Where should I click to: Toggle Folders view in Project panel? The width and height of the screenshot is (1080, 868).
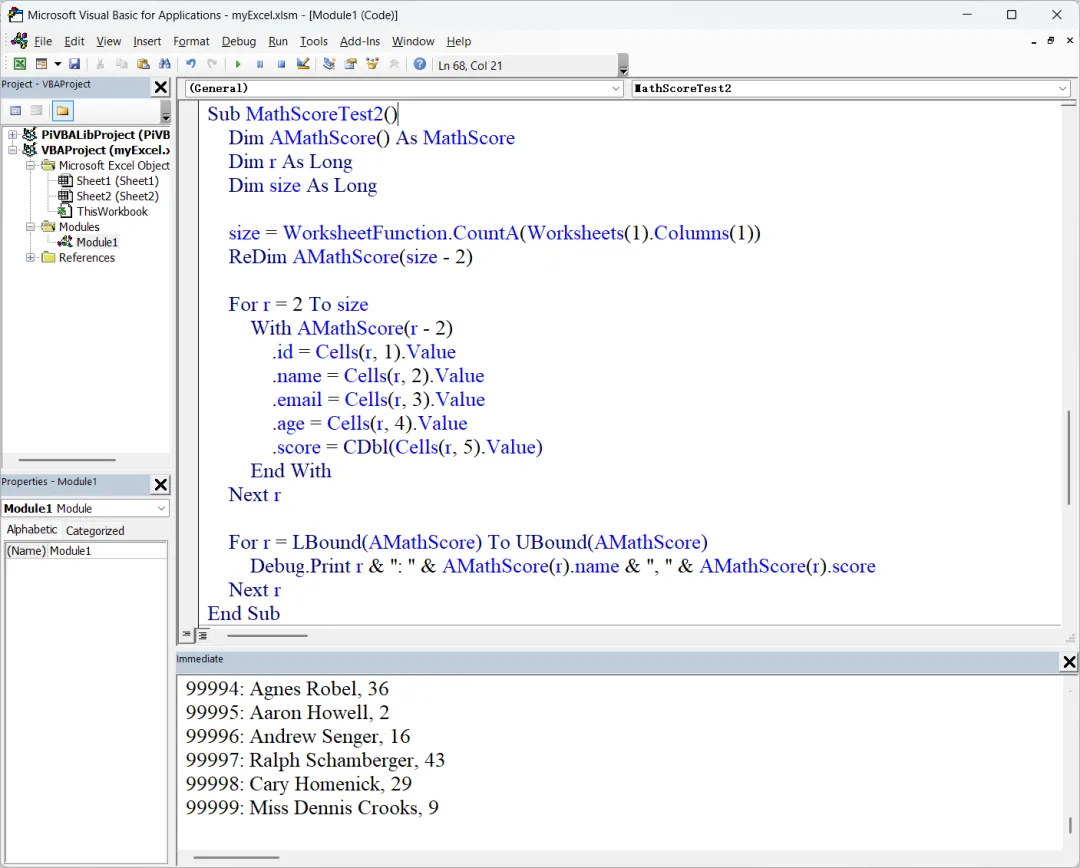click(x=63, y=111)
